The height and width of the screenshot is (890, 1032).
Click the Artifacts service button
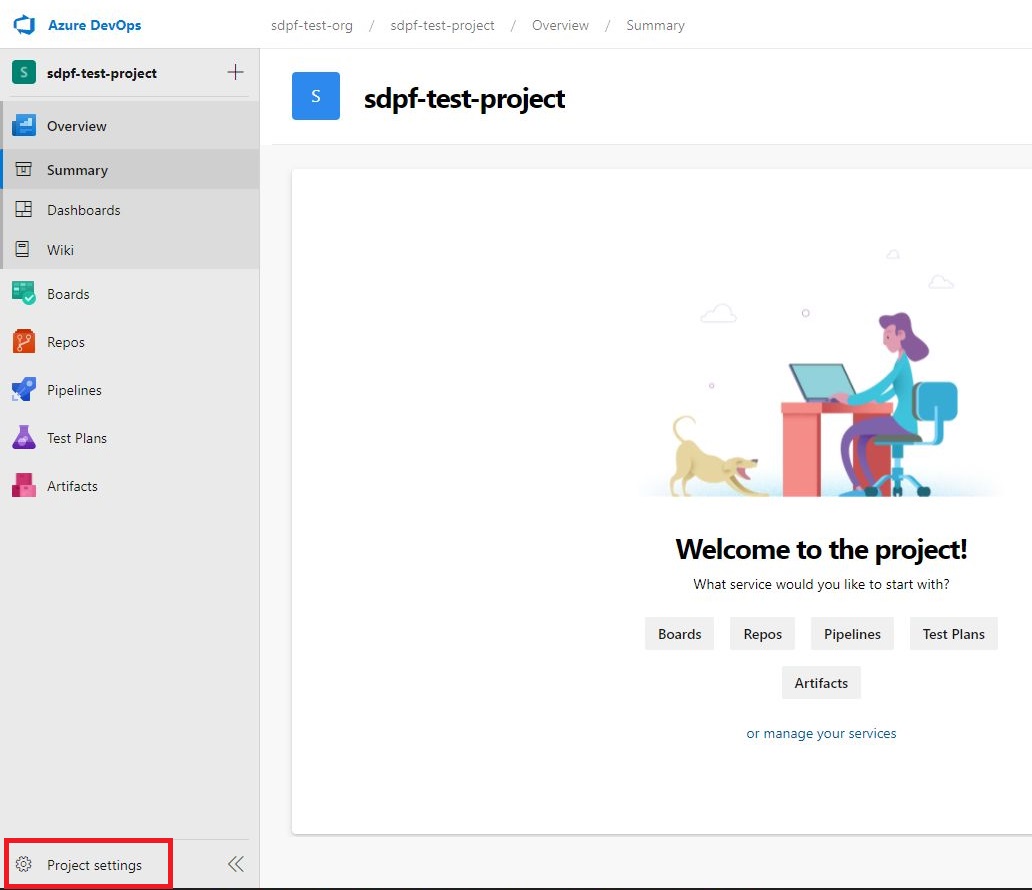[821, 683]
